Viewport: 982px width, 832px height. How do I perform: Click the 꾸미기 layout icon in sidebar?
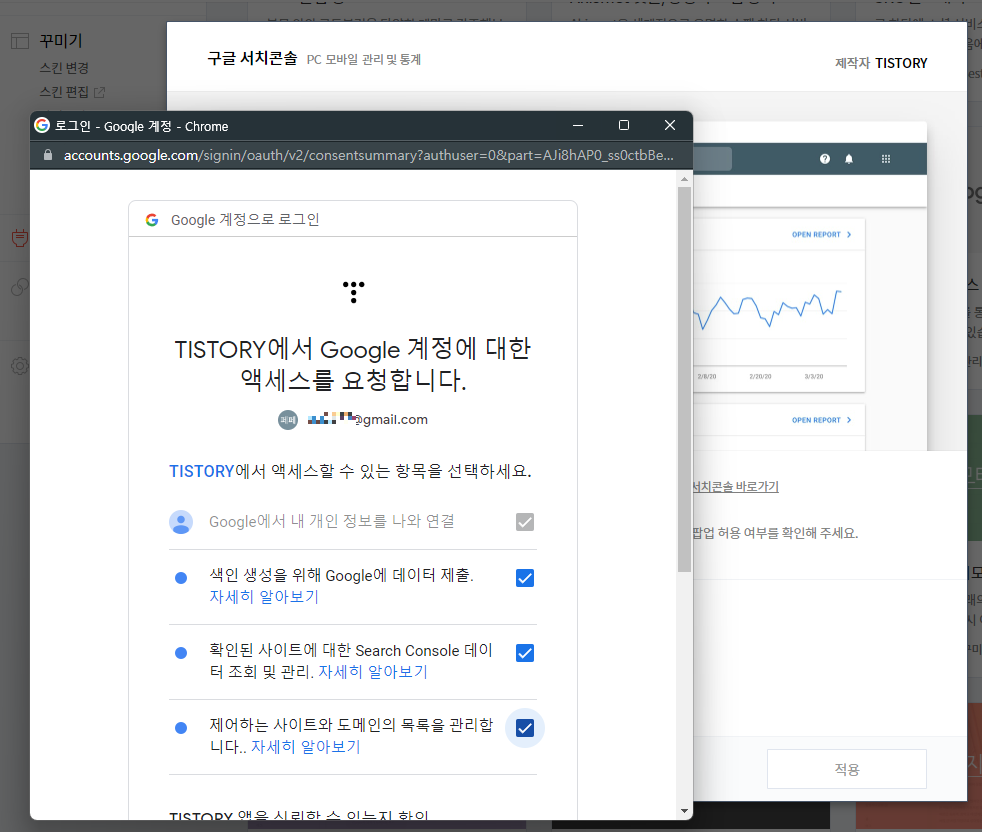pos(20,41)
